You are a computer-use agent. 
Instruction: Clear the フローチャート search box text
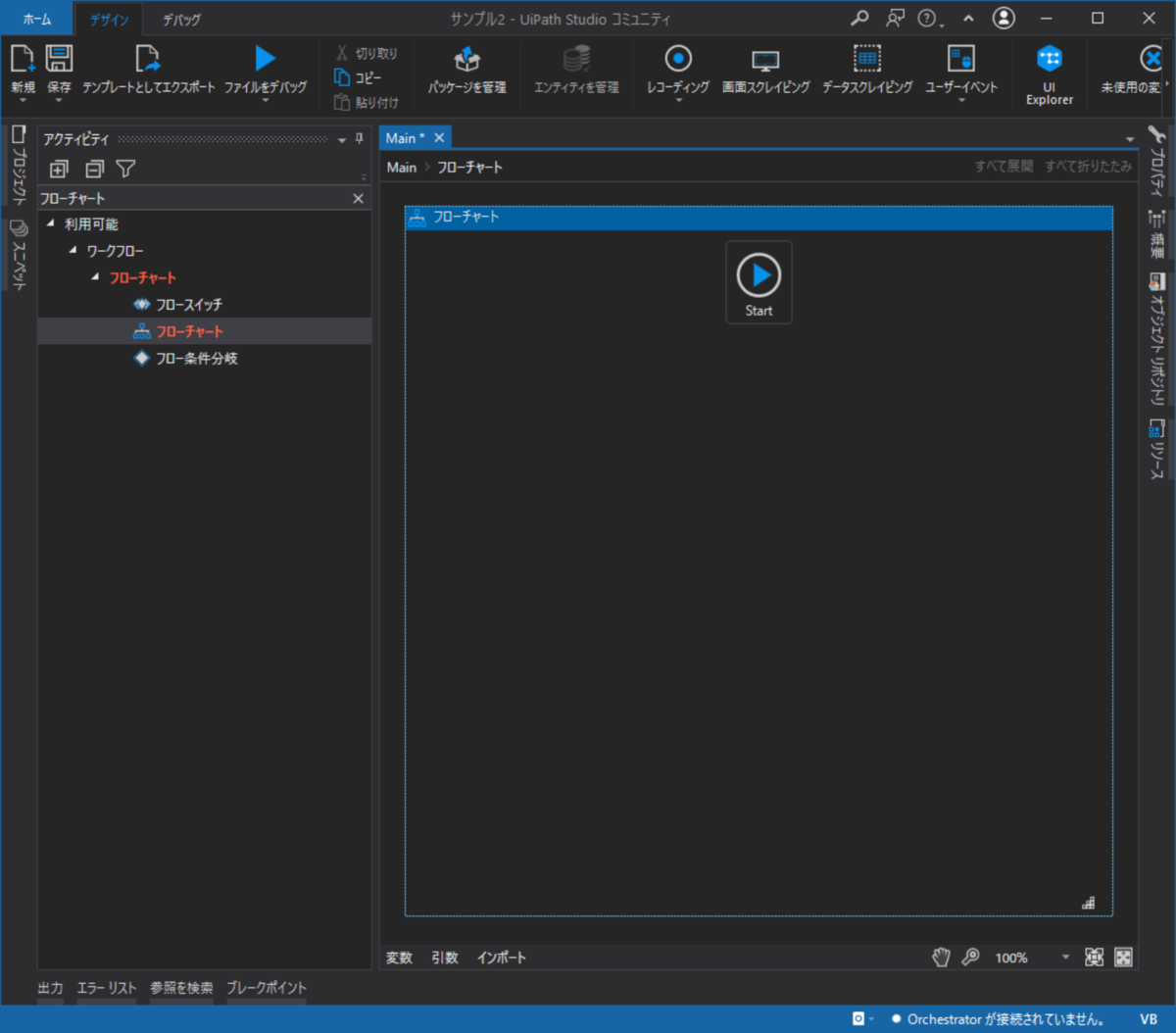tap(358, 198)
